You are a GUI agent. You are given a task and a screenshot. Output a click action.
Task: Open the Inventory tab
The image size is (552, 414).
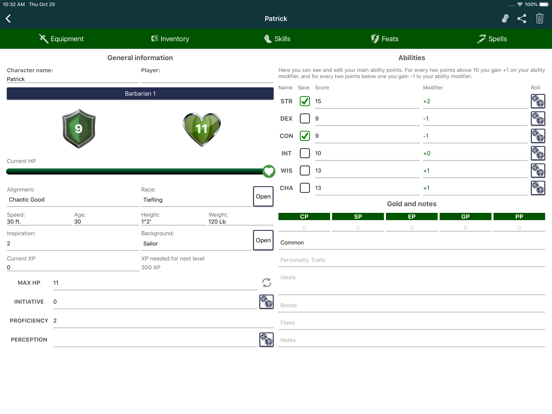coord(170,39)
